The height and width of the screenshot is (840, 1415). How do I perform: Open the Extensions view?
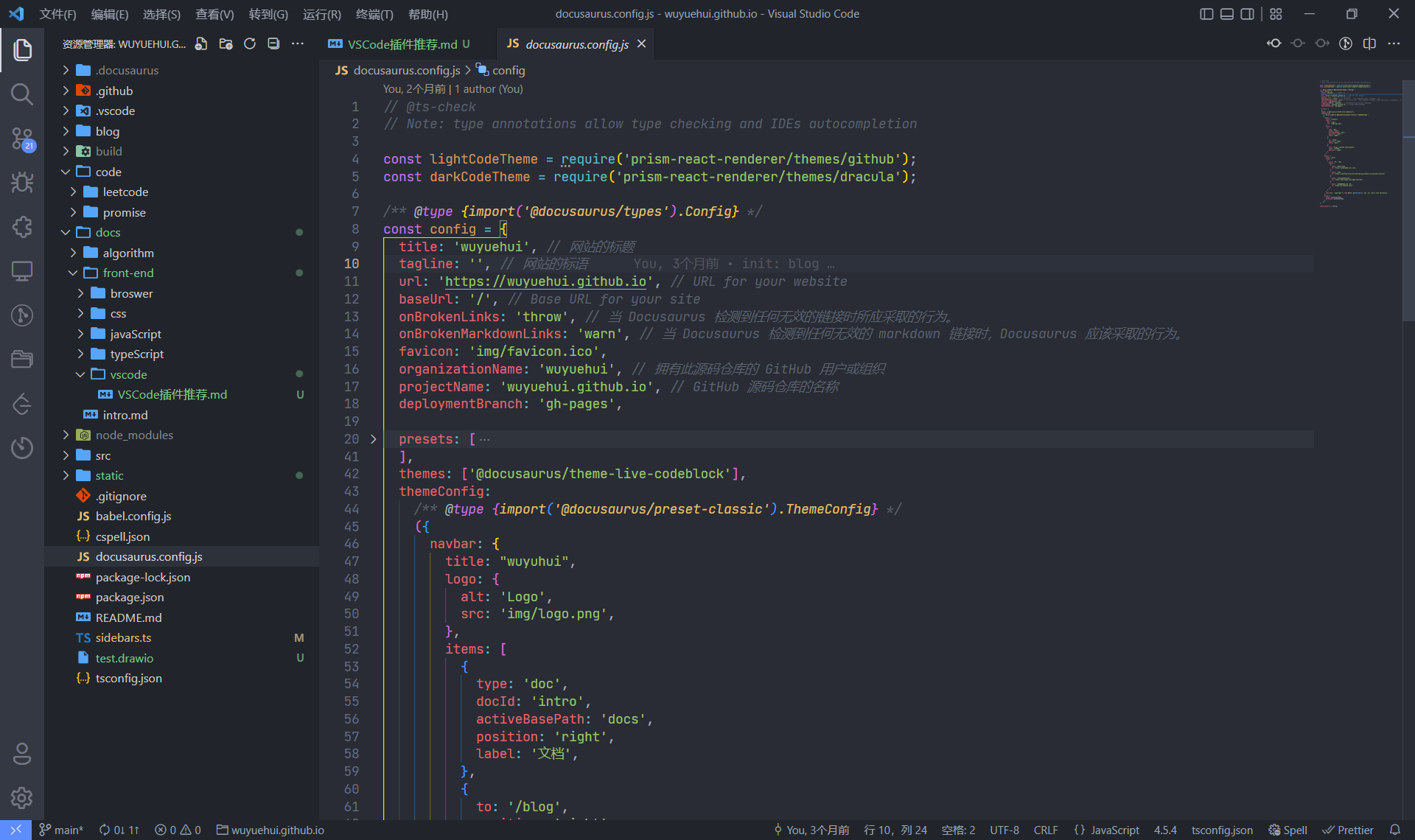(22, 226)
